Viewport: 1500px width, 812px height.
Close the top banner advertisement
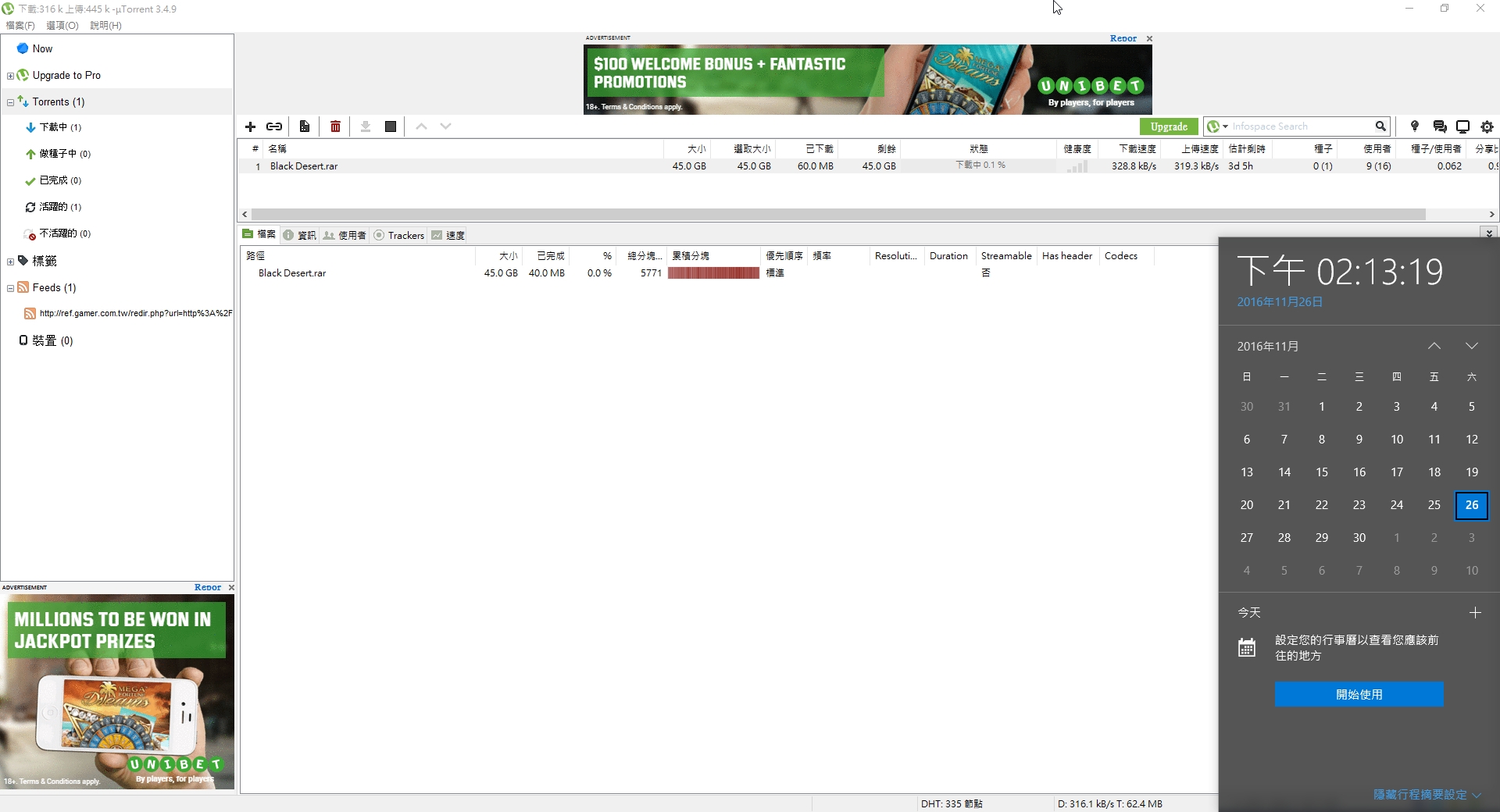1149,38
